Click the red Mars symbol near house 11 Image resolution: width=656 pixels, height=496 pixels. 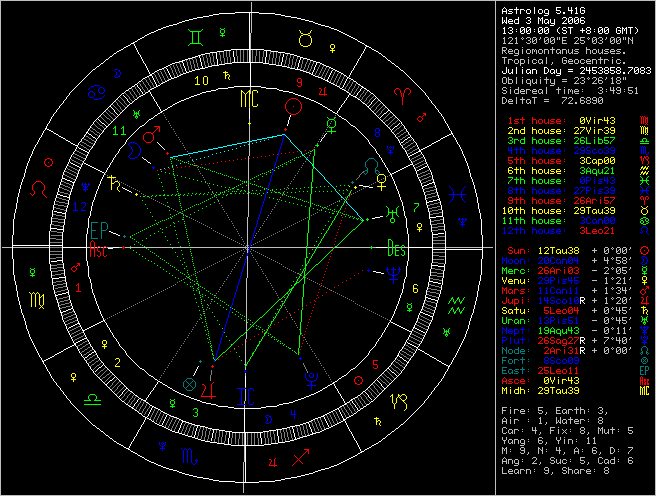tap(152, 134)
